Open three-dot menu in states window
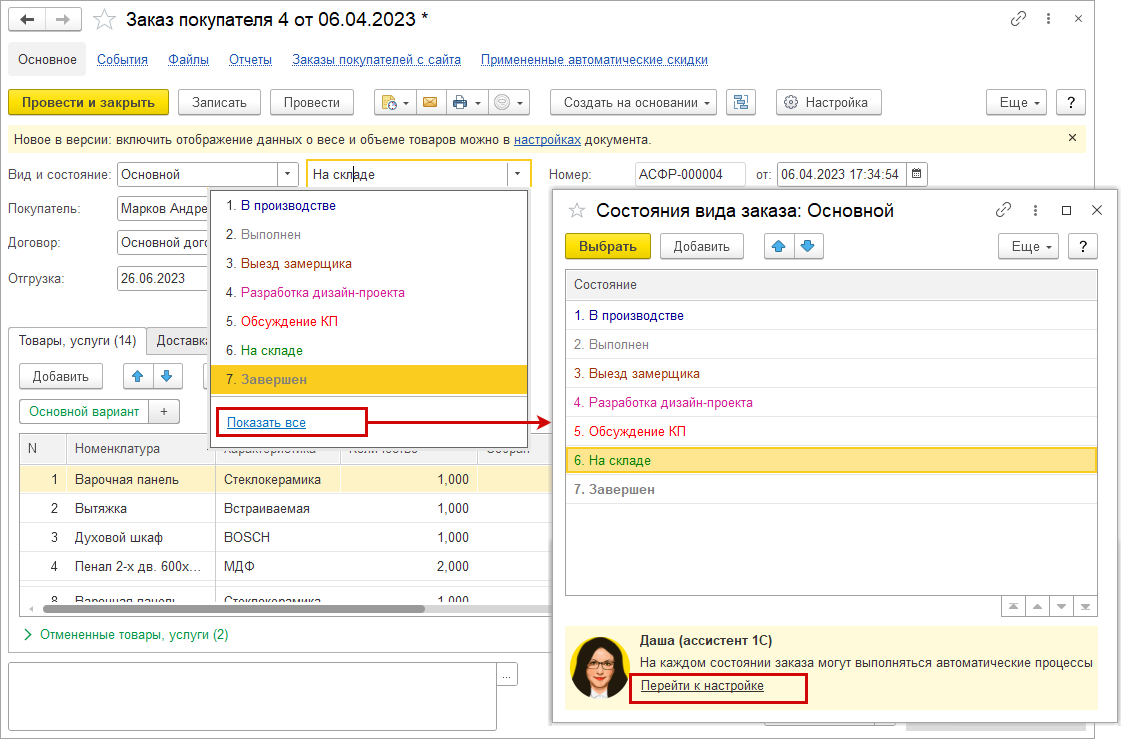This screenshot has height=739, width=1125. pyautogui.click(x=1035, y=210)
